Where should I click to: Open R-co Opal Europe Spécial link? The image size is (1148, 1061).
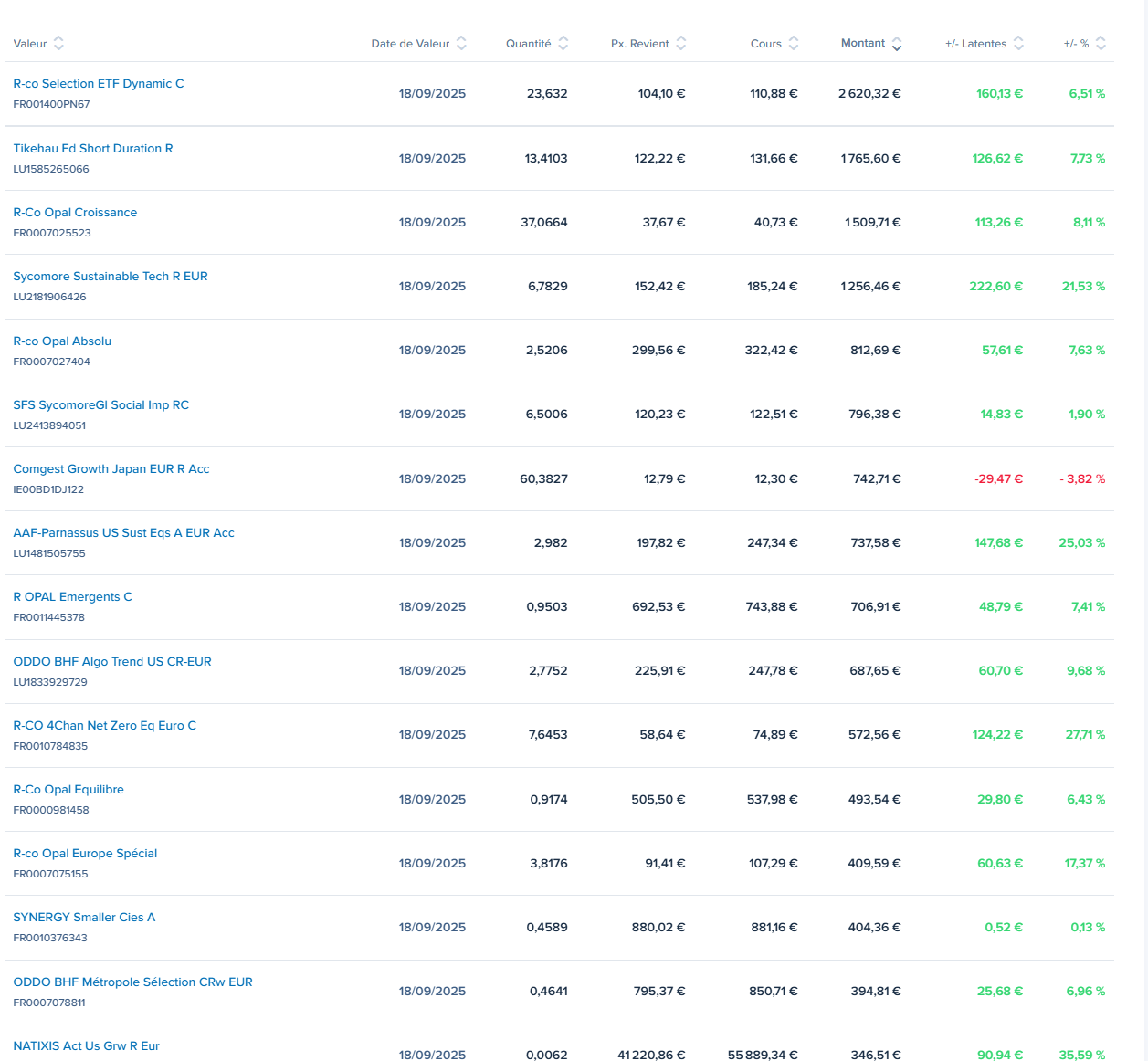click(85, 853)
